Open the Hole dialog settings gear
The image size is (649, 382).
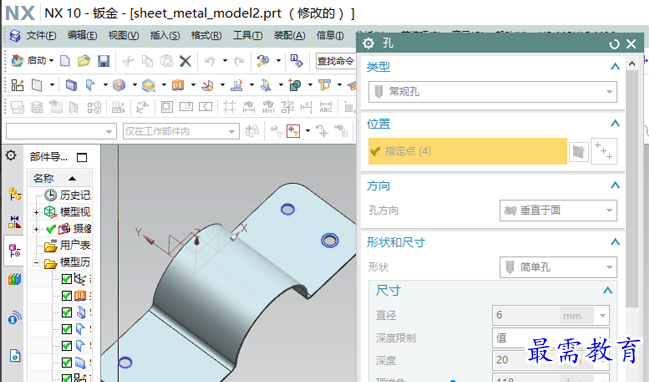click(x=368, y=43)
